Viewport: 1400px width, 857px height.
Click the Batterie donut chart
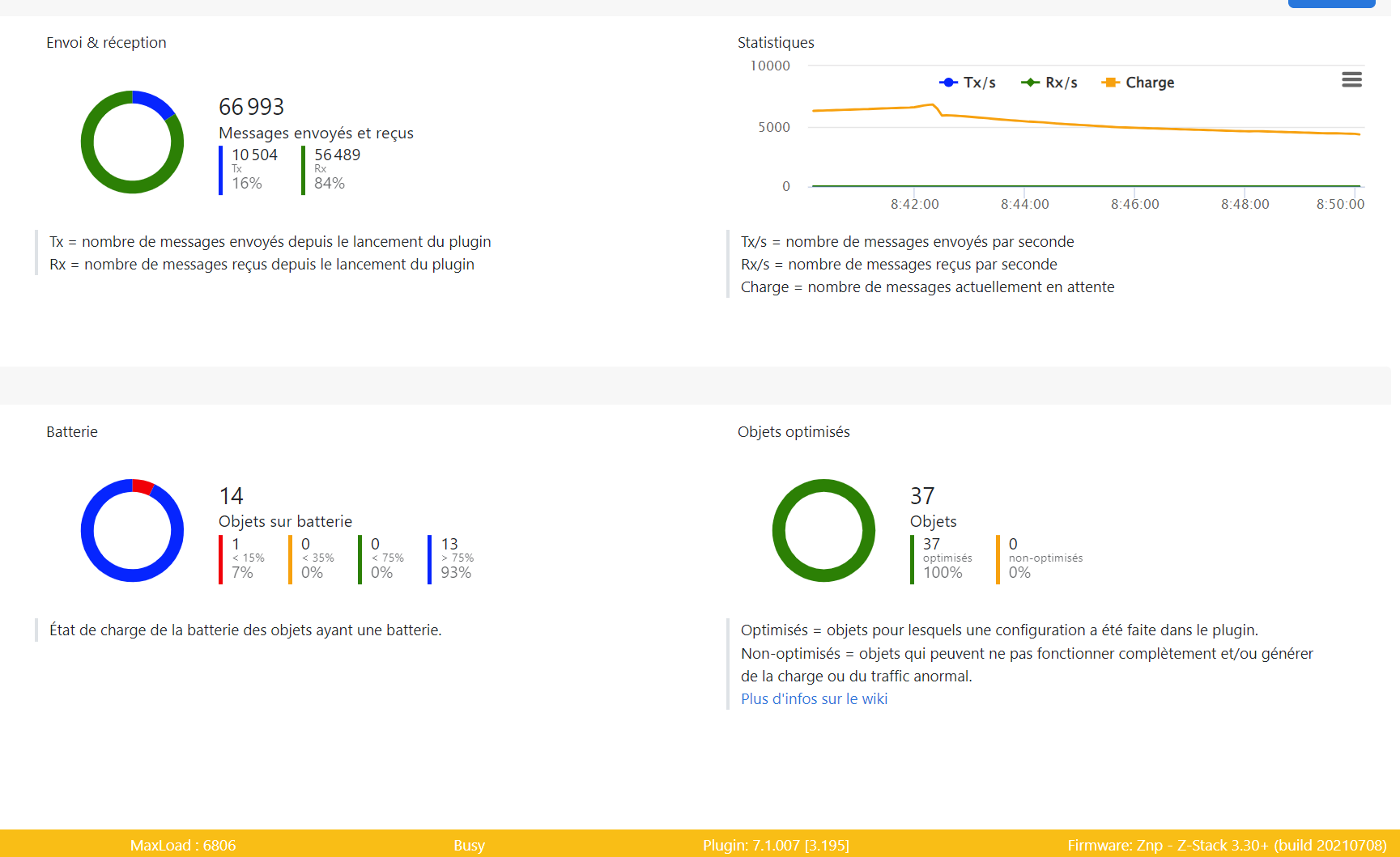point(132,531)
